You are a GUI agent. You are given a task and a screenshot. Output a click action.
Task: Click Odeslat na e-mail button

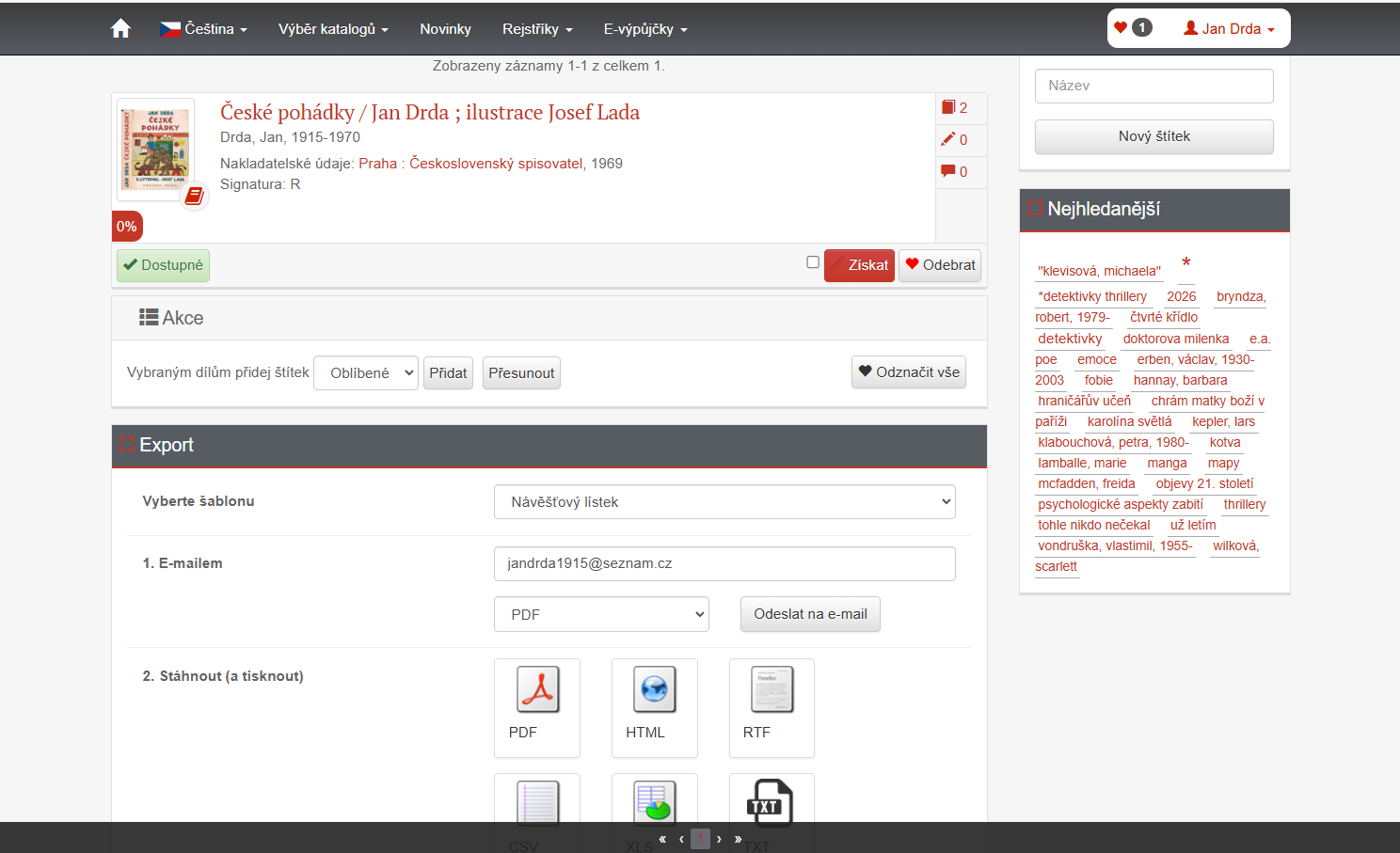click(810, 614)
